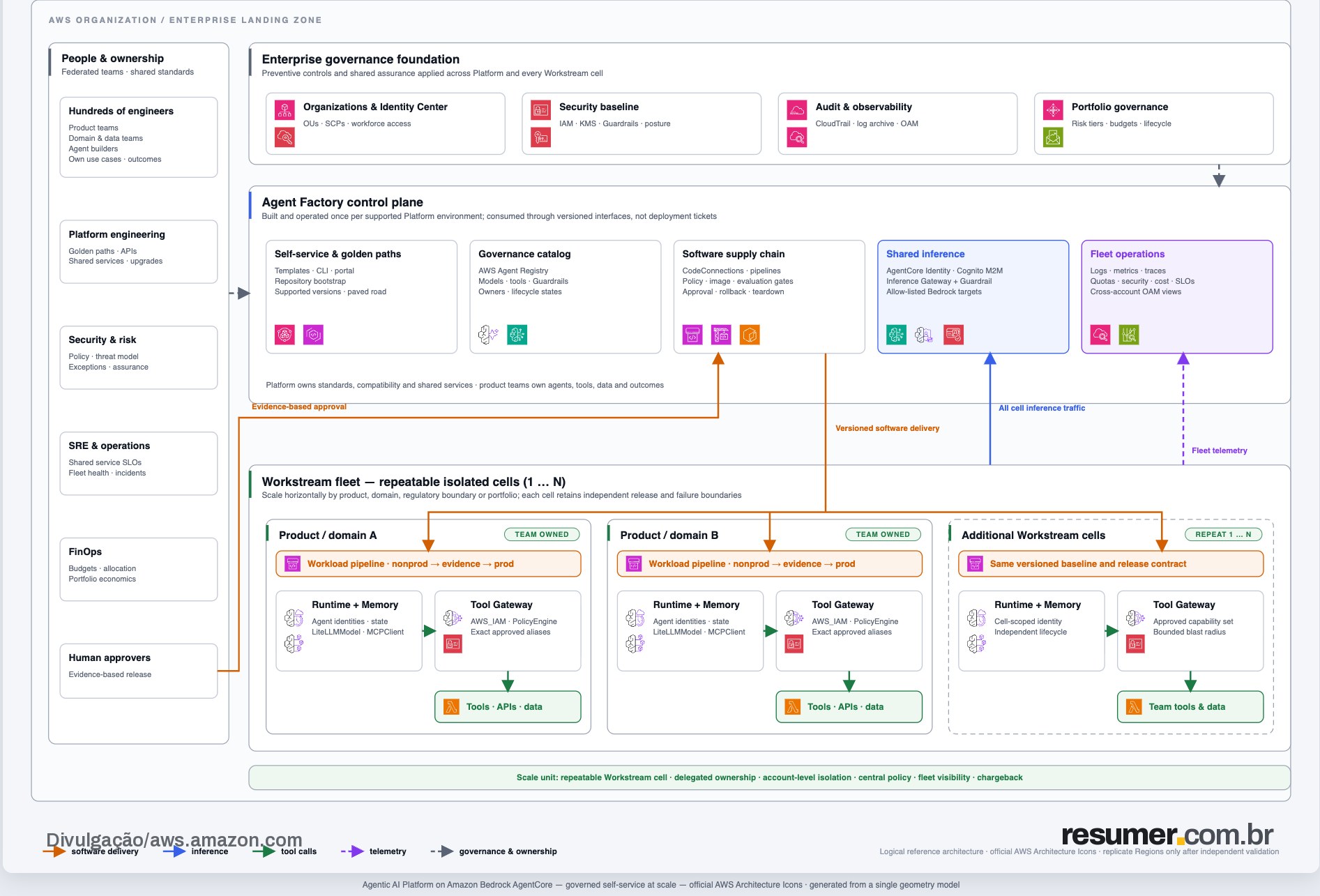This screenshot has height=896, width=1320.
Task: Select the Workload pipeline bar in Product / domain A
Action: [x=428, y=563]
